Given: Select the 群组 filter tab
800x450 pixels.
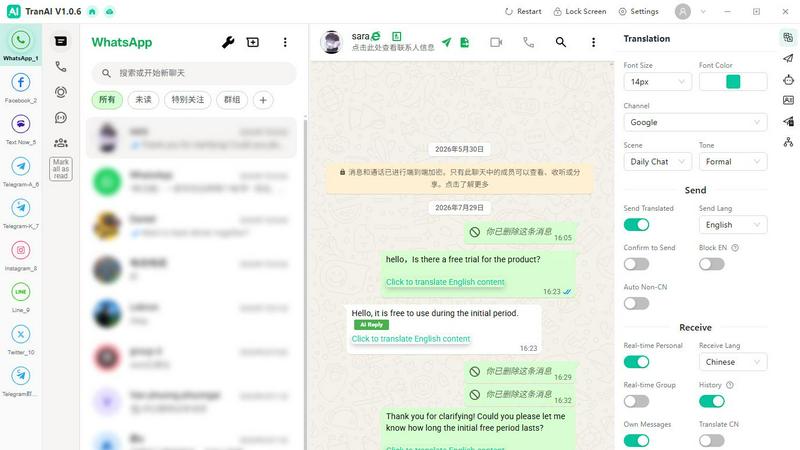Looking at the screenshot, I should [232, 100].
